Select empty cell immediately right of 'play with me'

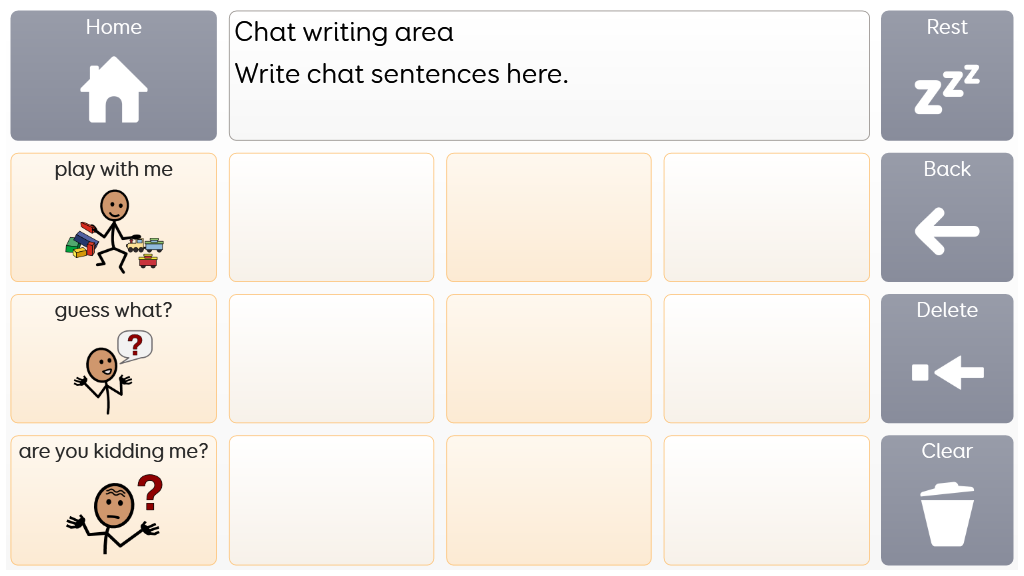(x=332, y=217)
